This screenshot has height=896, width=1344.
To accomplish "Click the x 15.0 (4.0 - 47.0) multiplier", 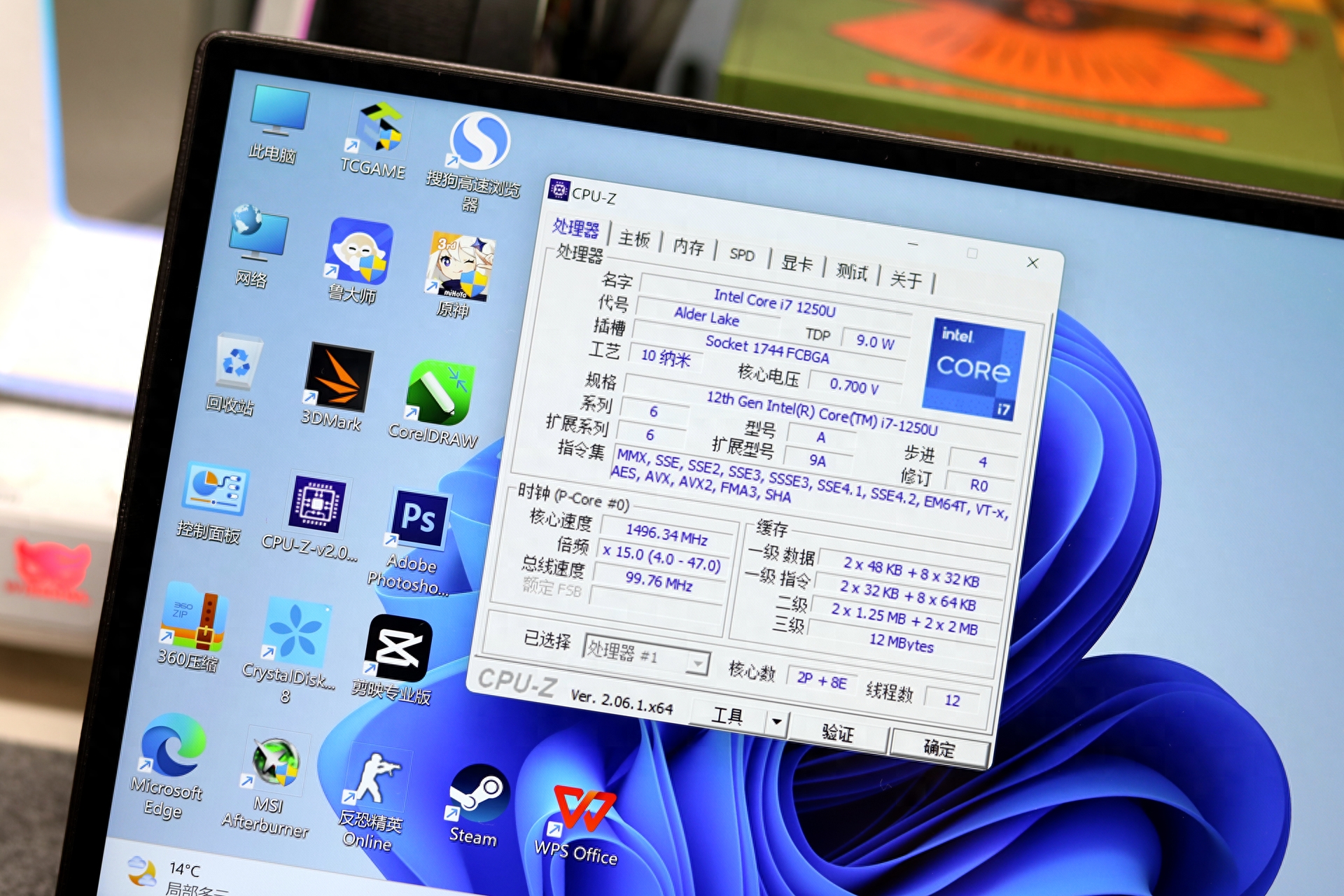I will (661, 559).
